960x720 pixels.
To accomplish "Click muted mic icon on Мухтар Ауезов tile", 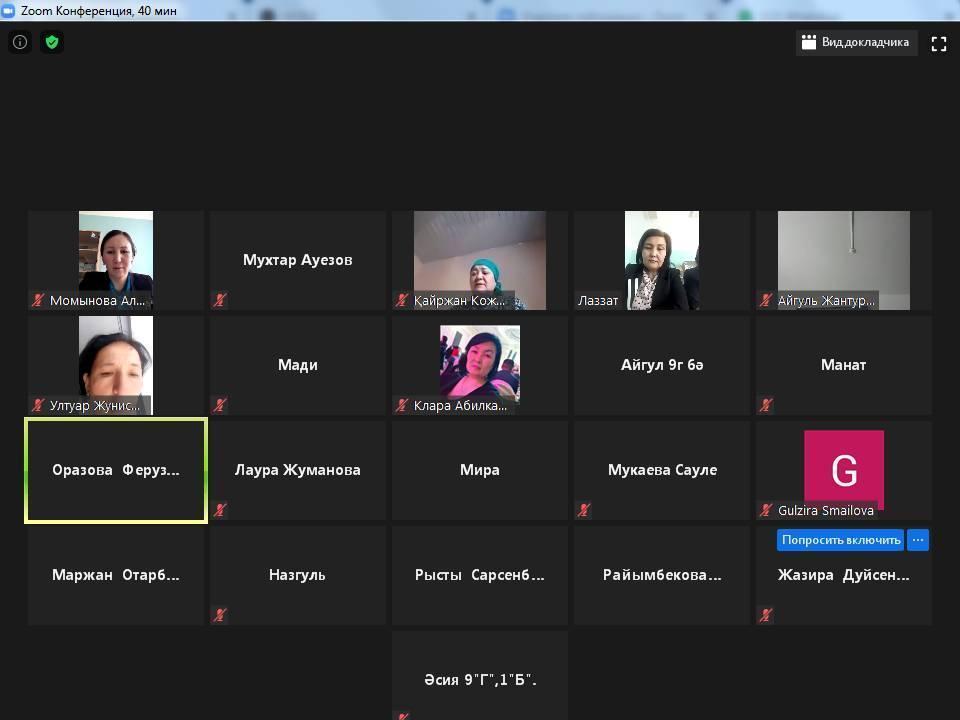I will tap(220, 300).
